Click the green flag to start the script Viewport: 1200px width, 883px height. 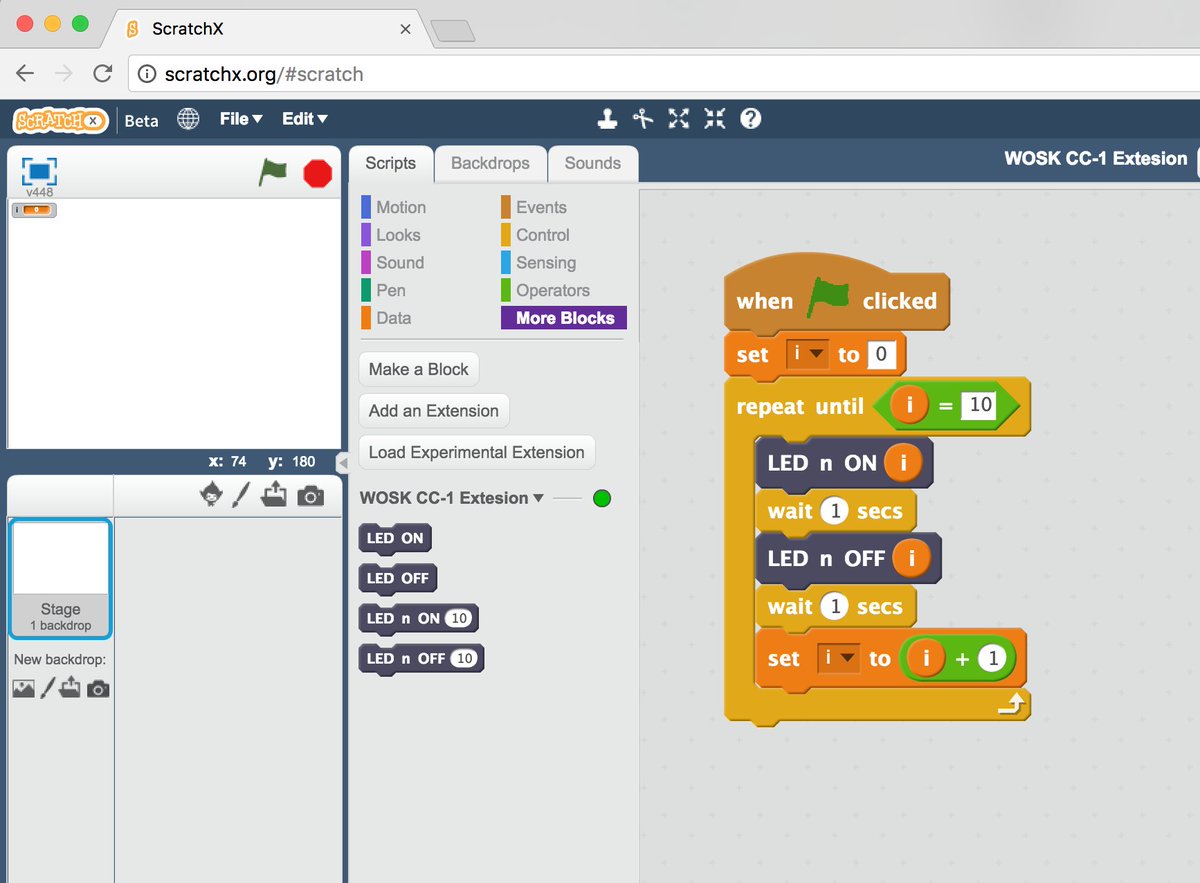point(273,172)
